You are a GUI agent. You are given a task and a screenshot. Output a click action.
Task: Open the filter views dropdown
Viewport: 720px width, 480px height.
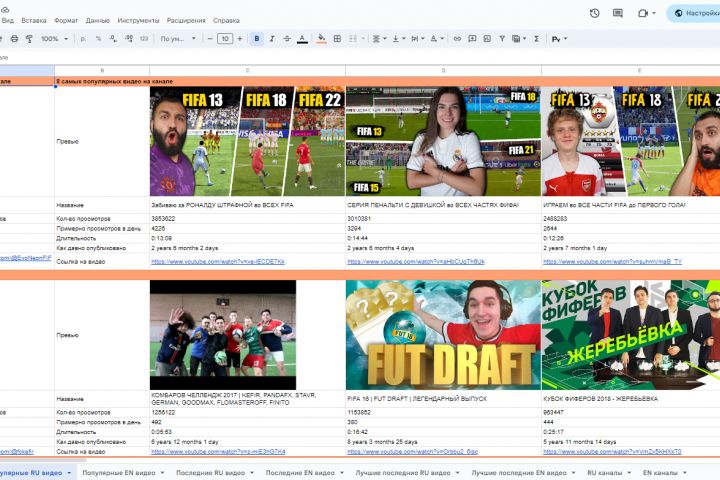click(x=518, y=39)
